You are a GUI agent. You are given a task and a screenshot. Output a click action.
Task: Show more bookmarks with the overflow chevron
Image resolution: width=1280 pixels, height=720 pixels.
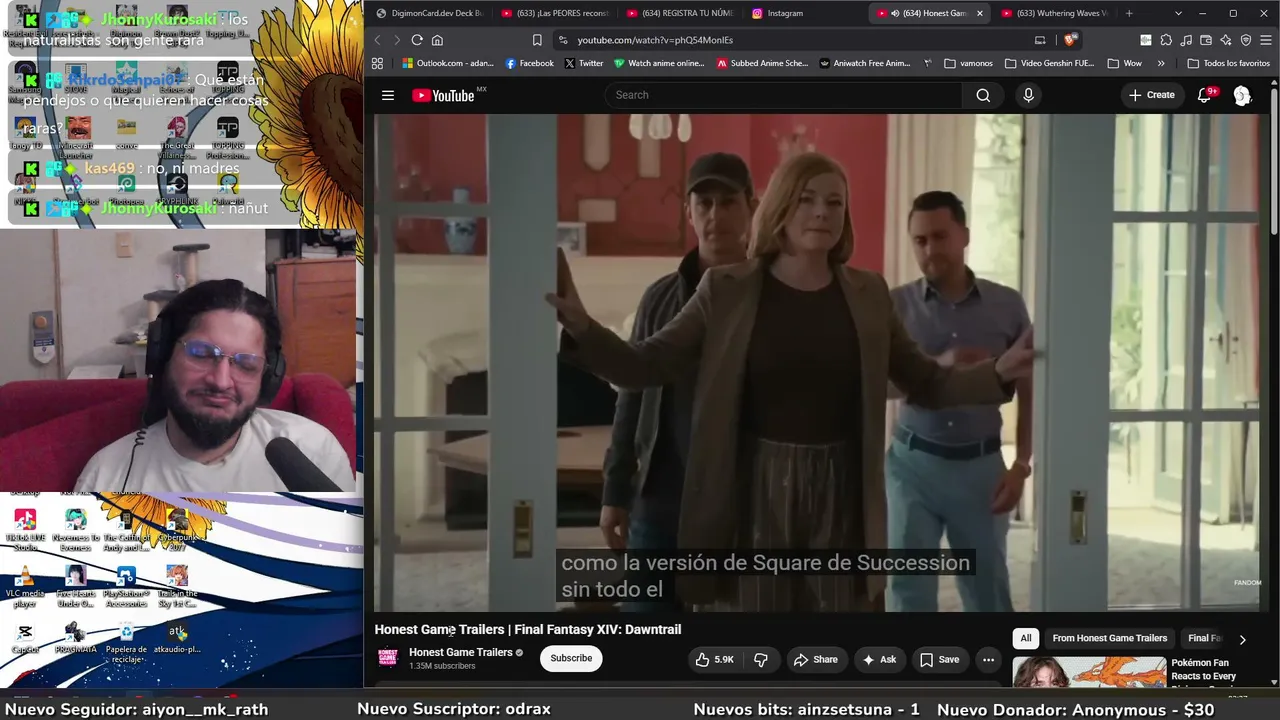tap(1161, 63)
